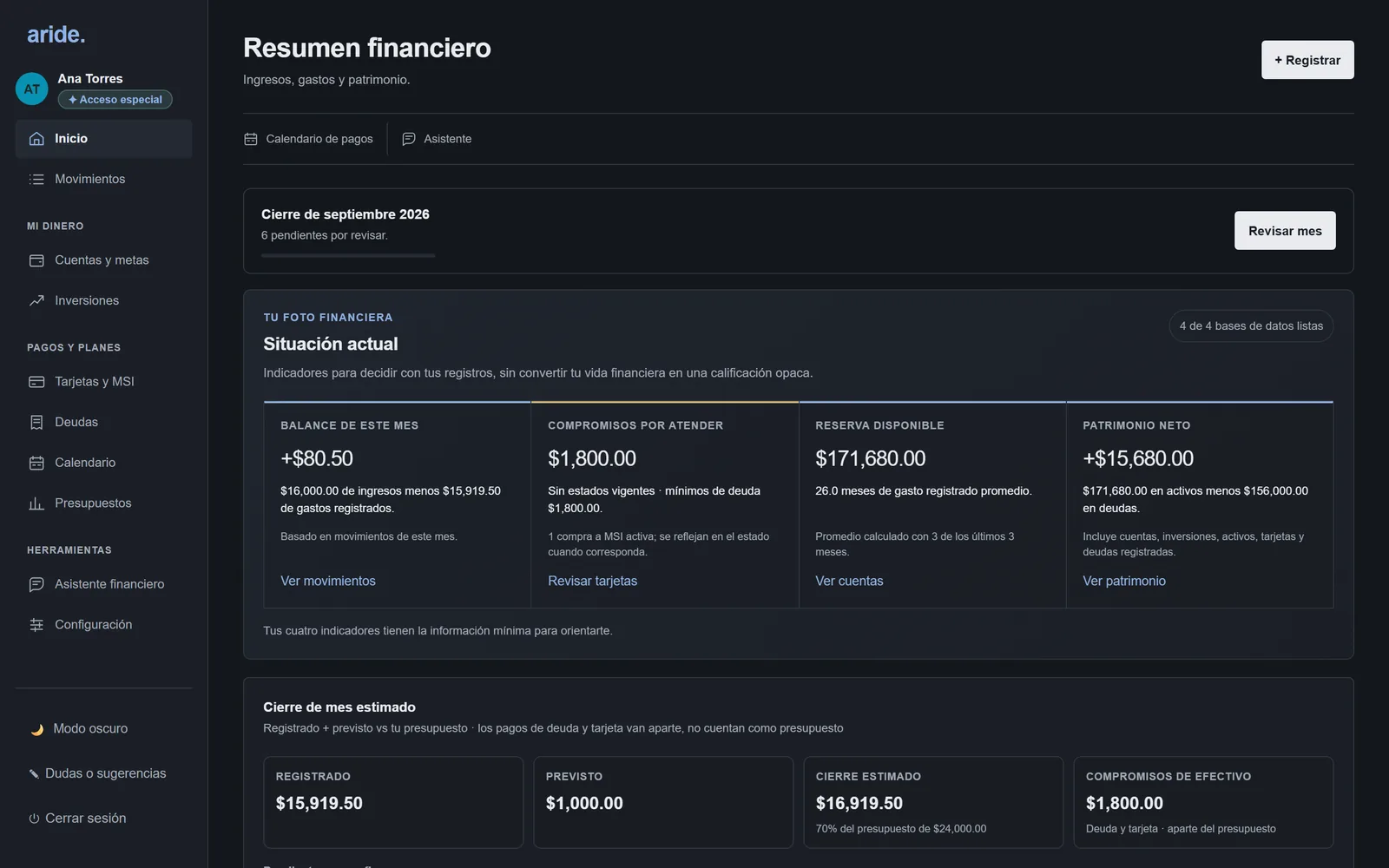The height and width of the screenshot is (868, 1389).
Task: Click the Reserva disponible amount $171,680.00
Action: (x=871, y=458)
